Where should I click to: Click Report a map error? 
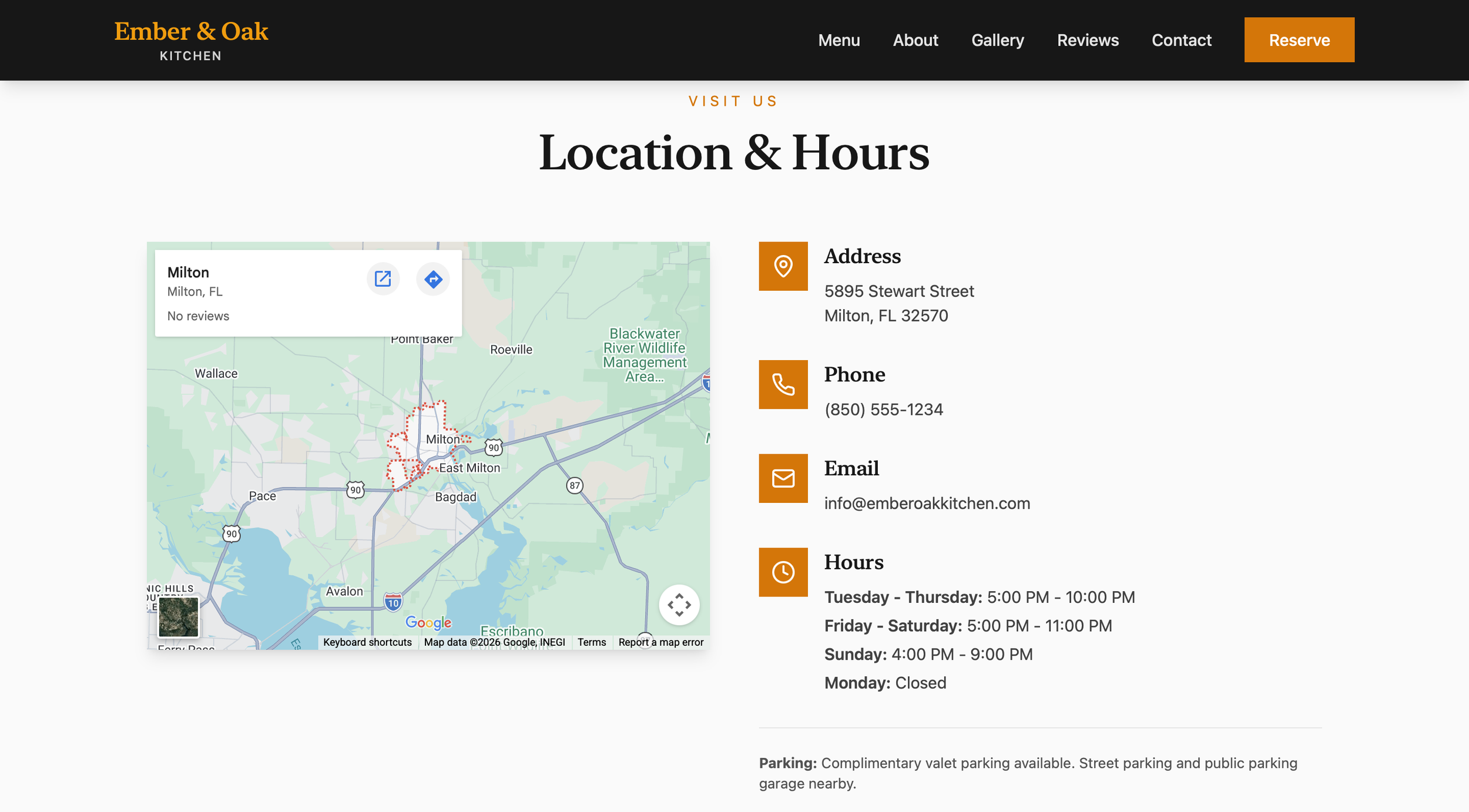point(660,642)
